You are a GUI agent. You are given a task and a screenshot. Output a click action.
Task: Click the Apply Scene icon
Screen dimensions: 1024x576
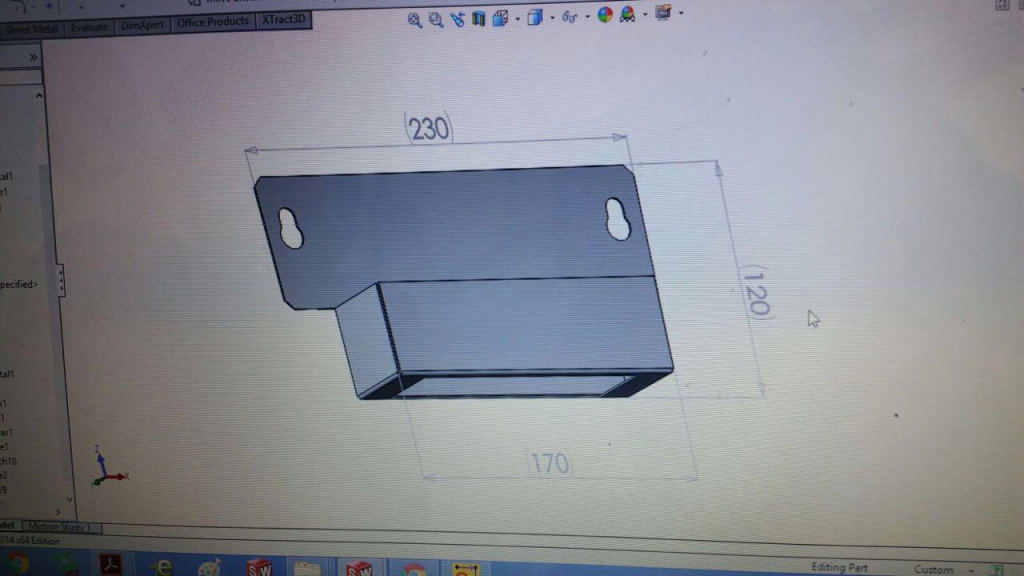[627, 15]
